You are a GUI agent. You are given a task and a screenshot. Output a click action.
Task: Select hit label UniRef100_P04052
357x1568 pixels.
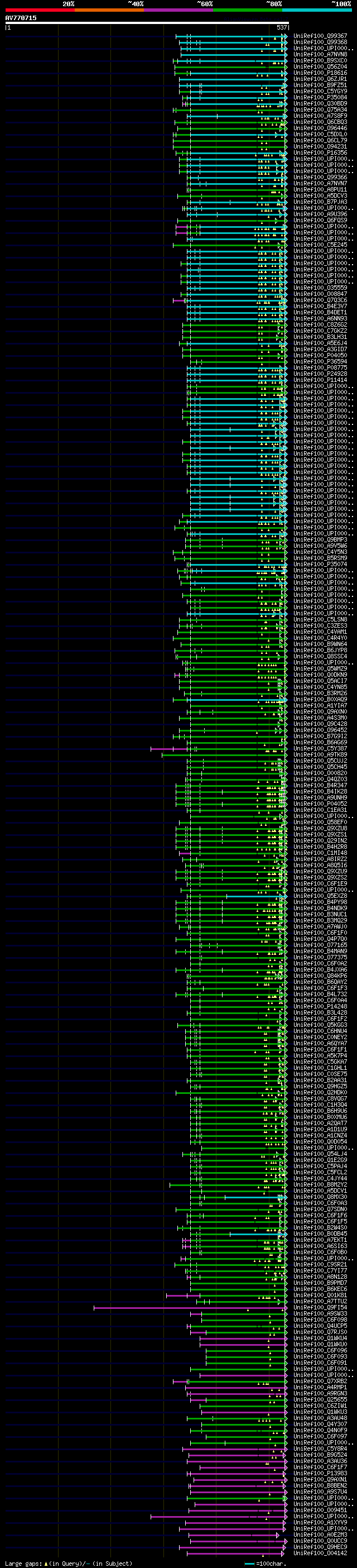[x=320, y=804]
